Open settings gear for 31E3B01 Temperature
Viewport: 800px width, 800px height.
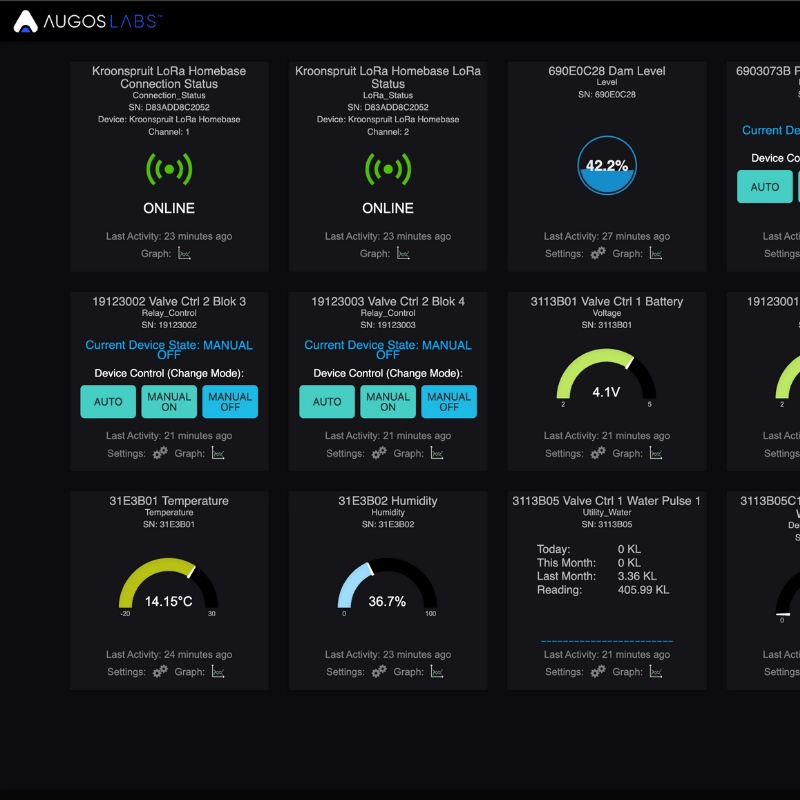(x=160, y=672)
